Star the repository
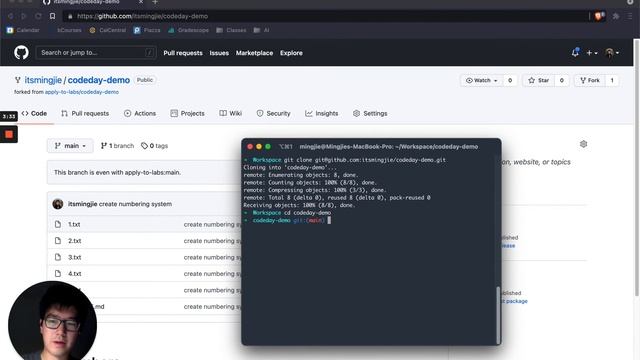This screenshot has width=640, height=360. coord(538,80)
